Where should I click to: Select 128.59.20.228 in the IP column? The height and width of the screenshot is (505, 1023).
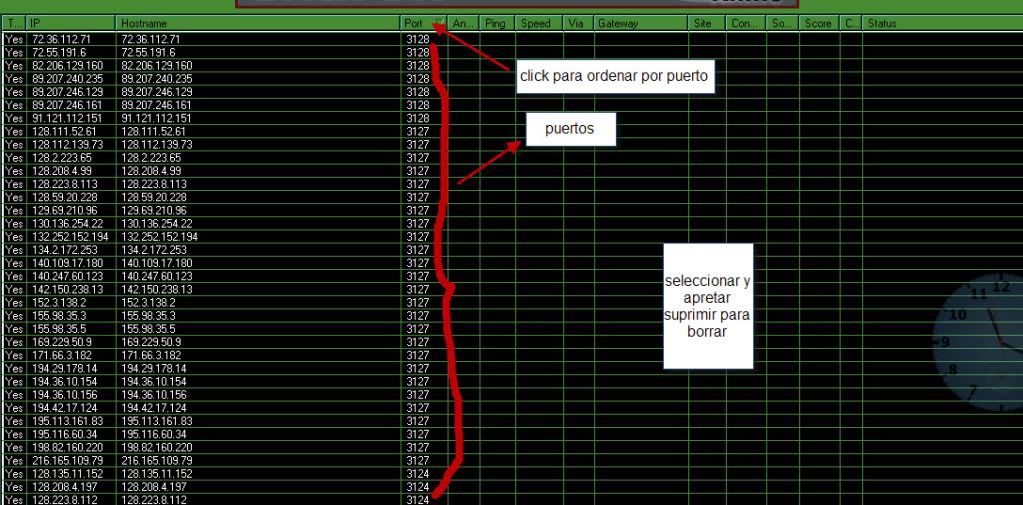64,197
